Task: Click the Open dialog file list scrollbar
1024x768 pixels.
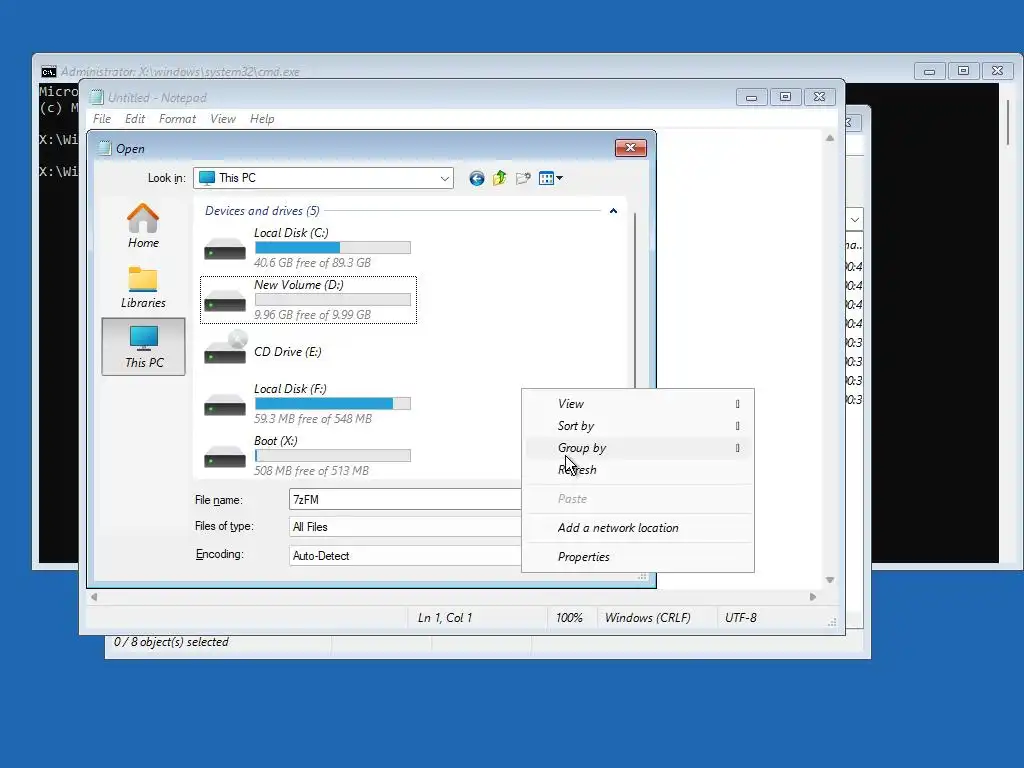Action: [x=635, y=300]
